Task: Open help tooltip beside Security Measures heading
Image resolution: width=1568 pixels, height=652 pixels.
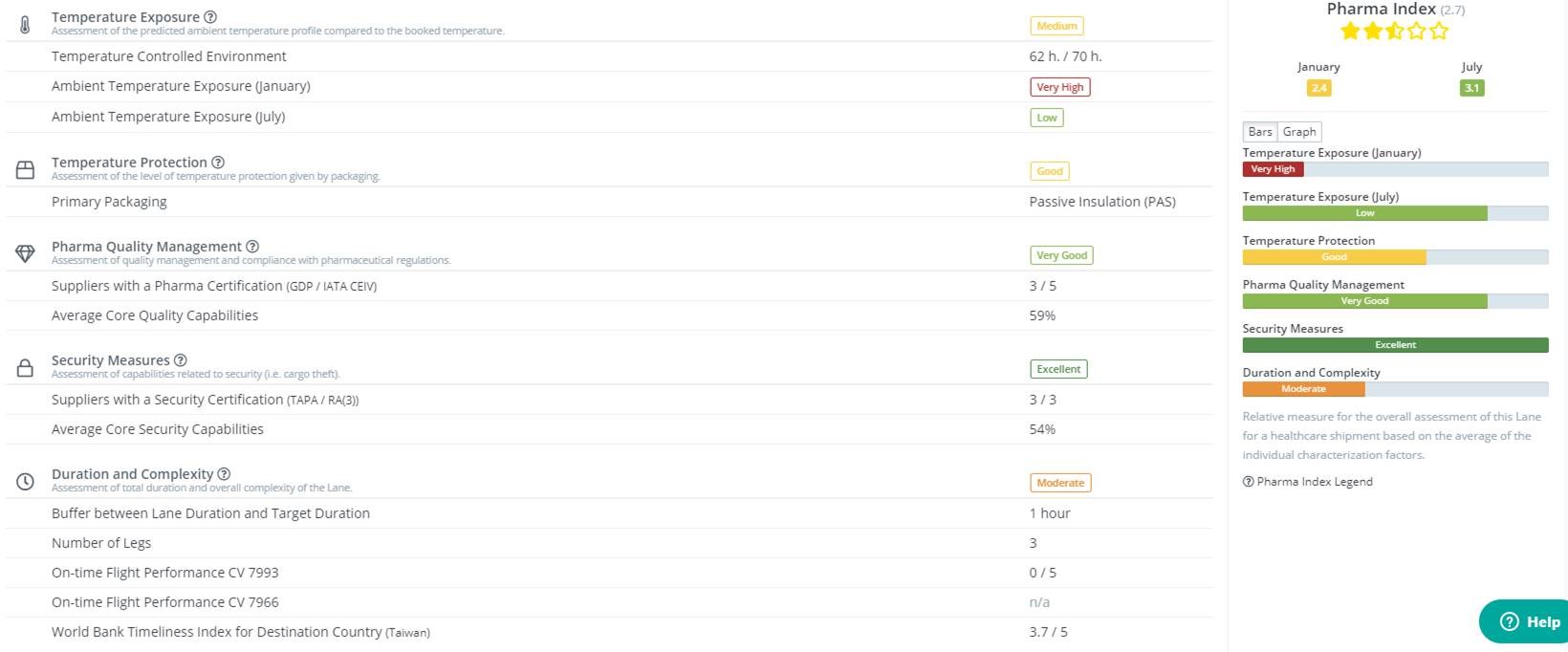Action: pyautogui.click(x=181, y=360)
